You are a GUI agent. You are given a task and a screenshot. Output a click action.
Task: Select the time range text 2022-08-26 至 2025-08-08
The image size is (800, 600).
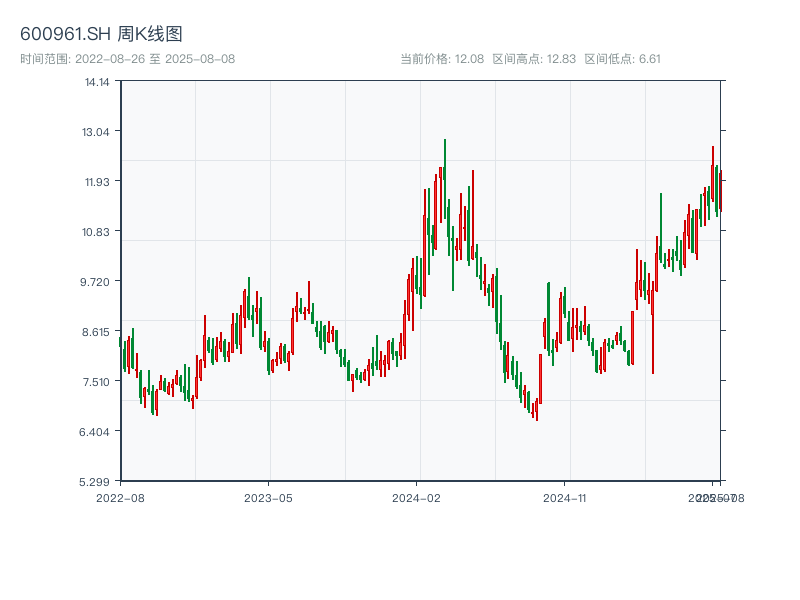click(x=155, y=59)
